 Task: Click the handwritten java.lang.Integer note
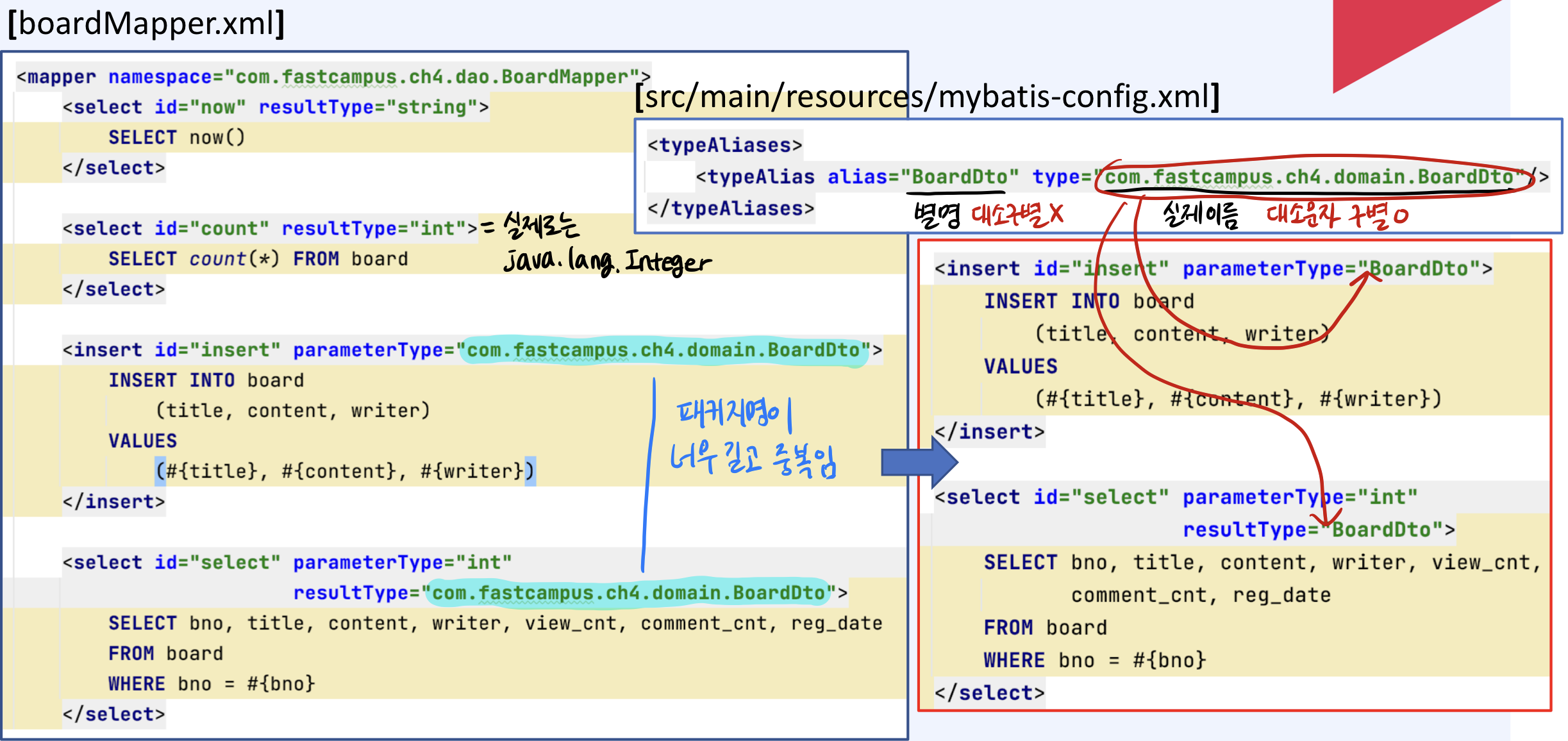607,261
